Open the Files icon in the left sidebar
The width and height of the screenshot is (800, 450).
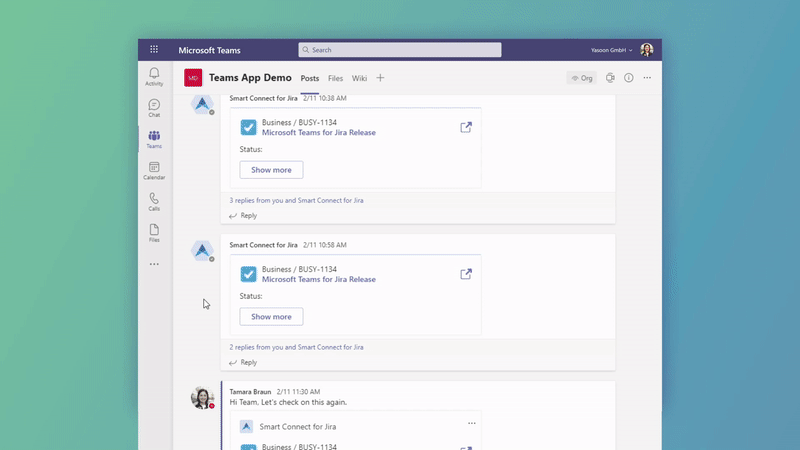tap(154, 232)
